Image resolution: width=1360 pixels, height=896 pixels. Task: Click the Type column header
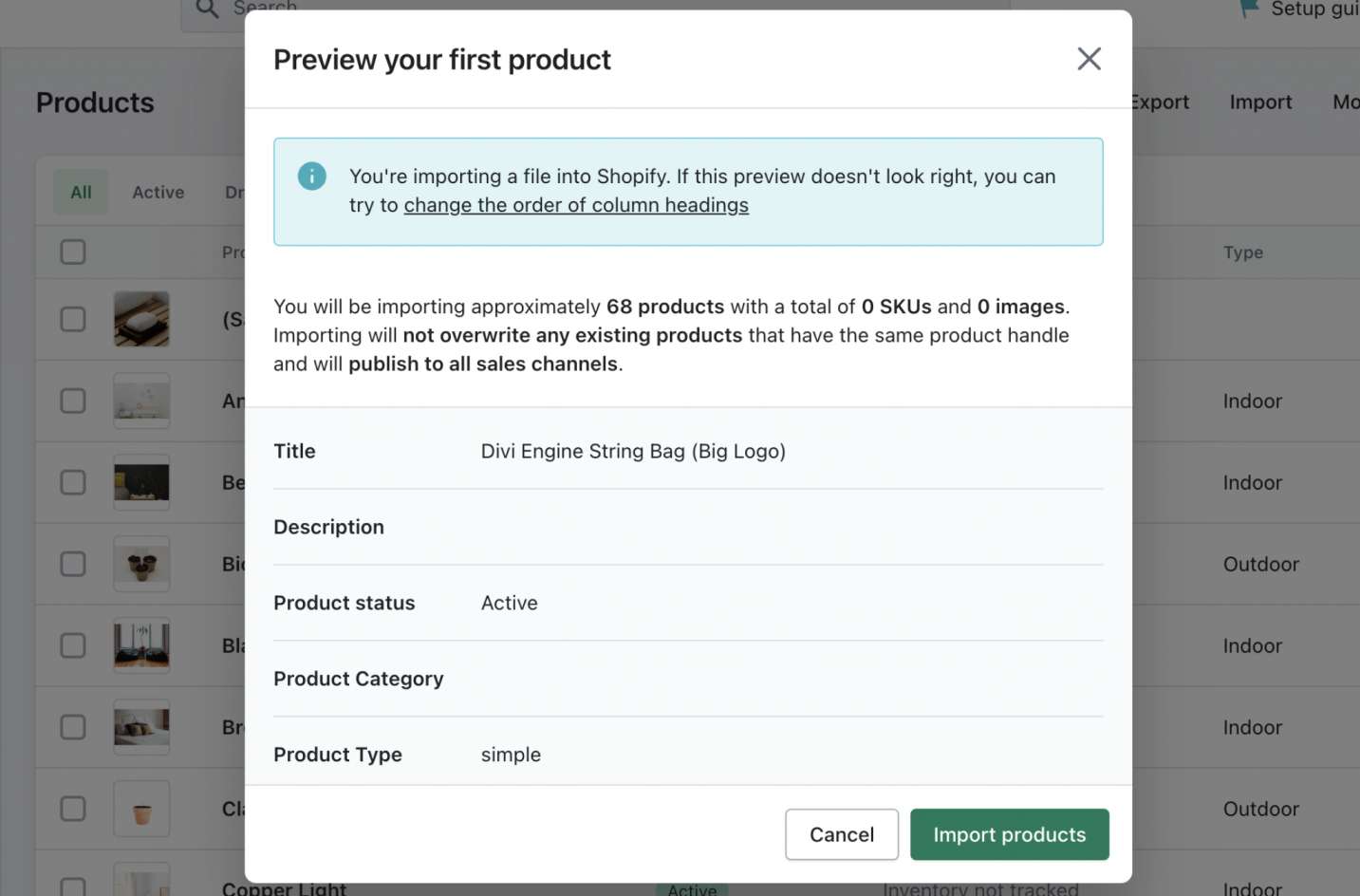[x=1242, y=252]
